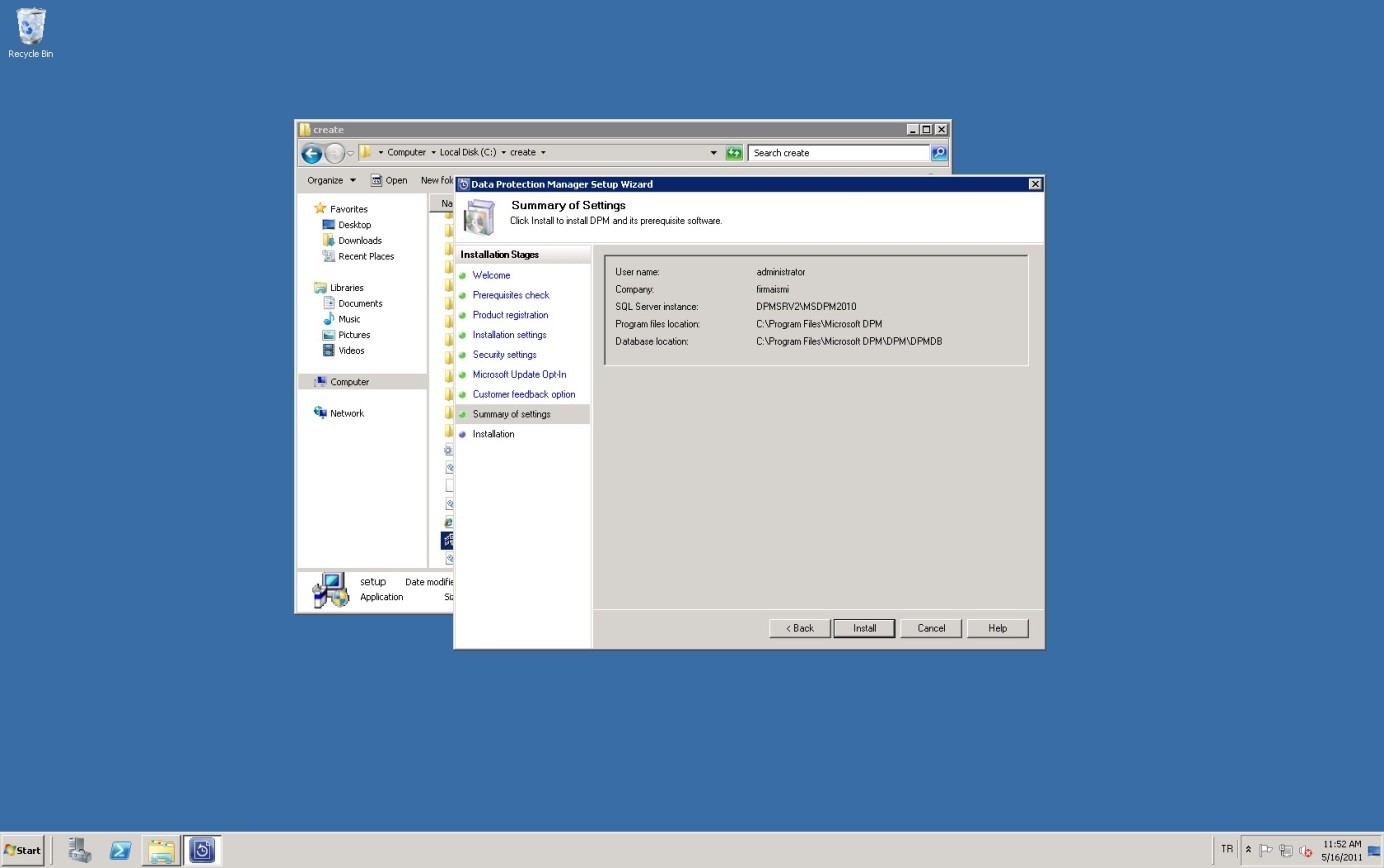Open Action Center flag in system tray

1266,851
